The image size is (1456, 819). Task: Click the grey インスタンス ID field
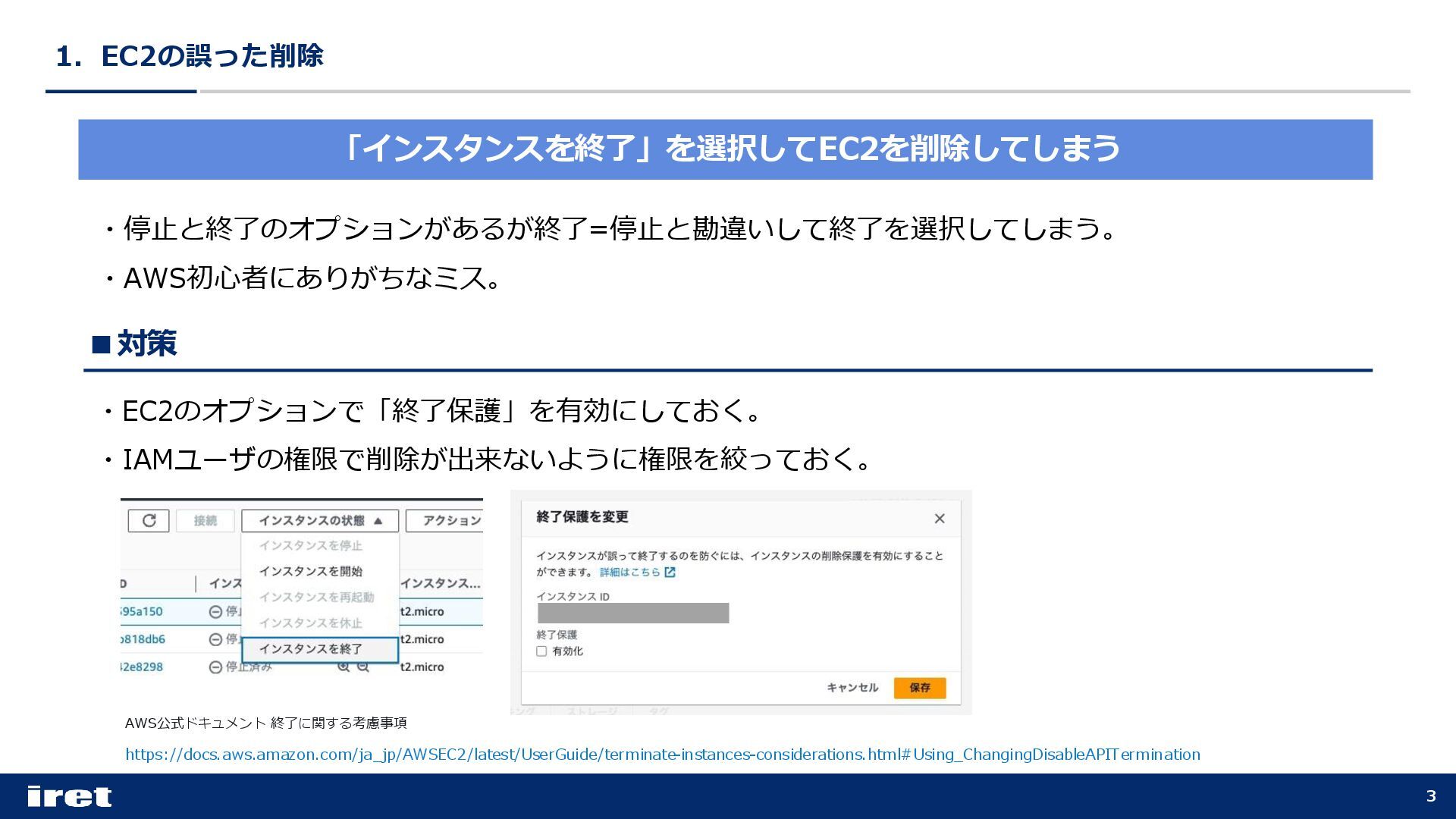(633, 613)
